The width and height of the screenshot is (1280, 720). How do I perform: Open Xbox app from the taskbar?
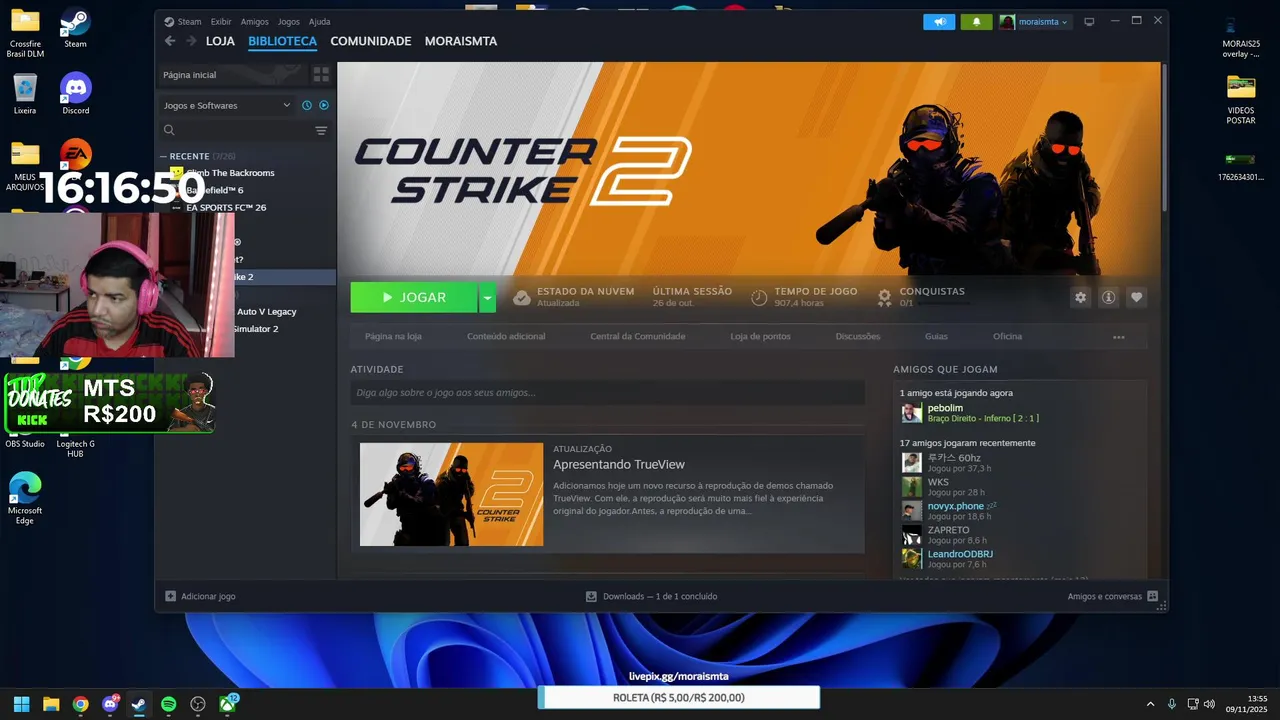coord(228,704)
